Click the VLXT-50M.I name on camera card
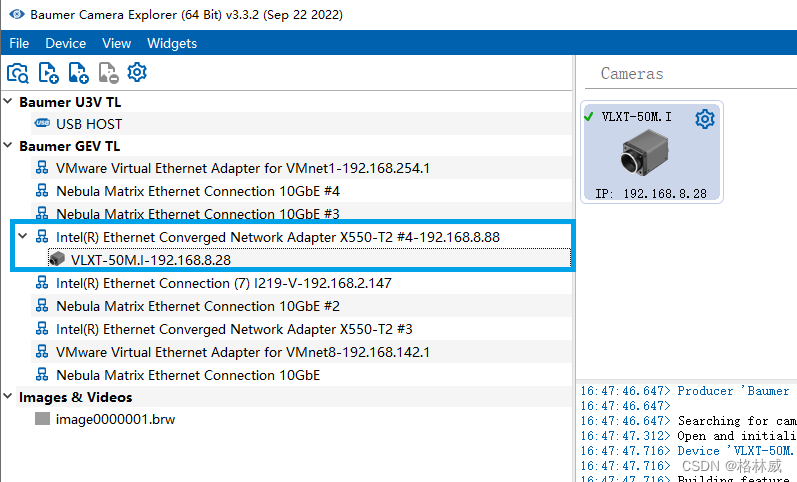The height and width of the screenshot is (482, 797). tap(636, 117)
